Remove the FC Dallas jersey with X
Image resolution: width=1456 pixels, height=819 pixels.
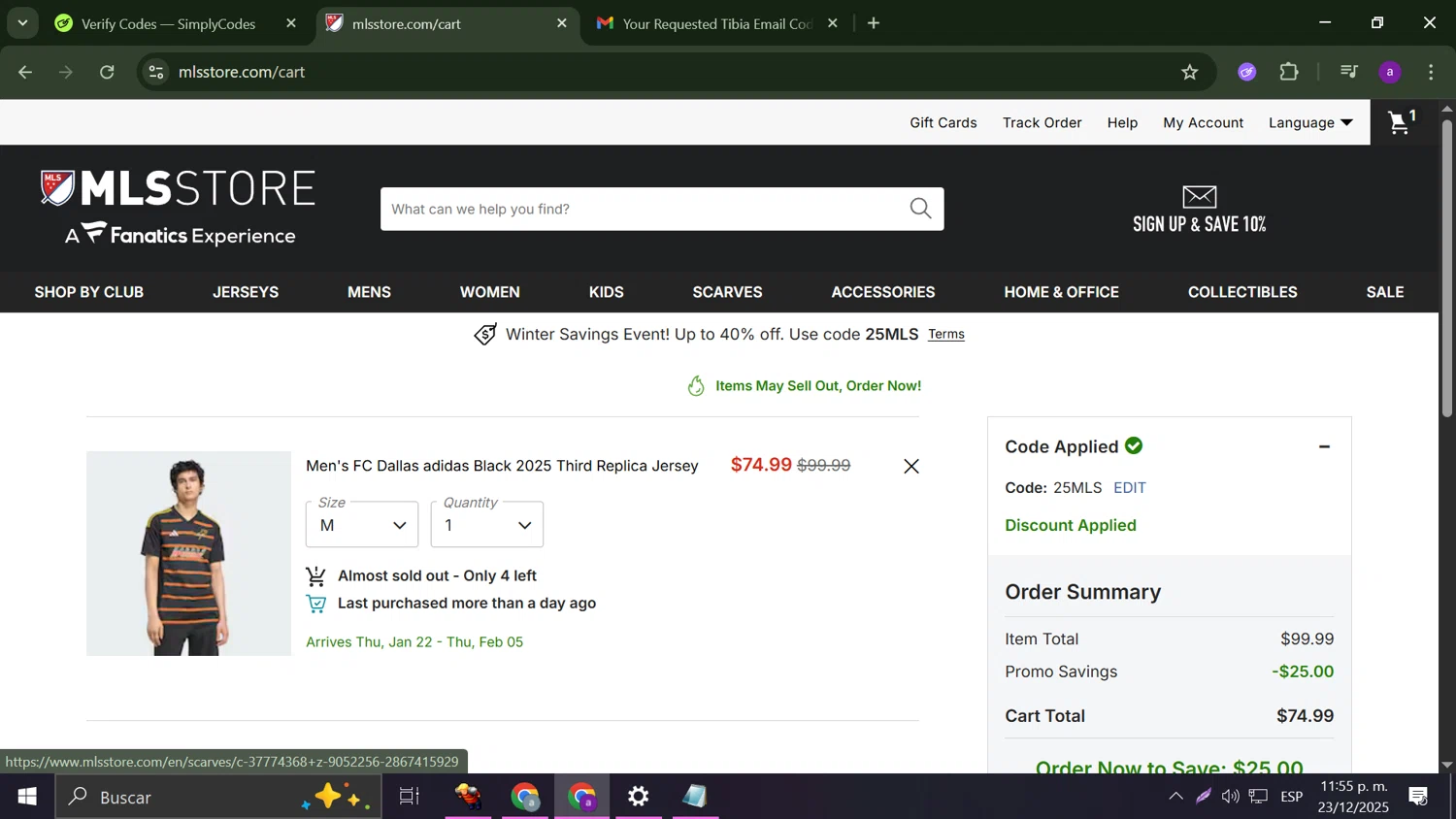pos(911,467)
